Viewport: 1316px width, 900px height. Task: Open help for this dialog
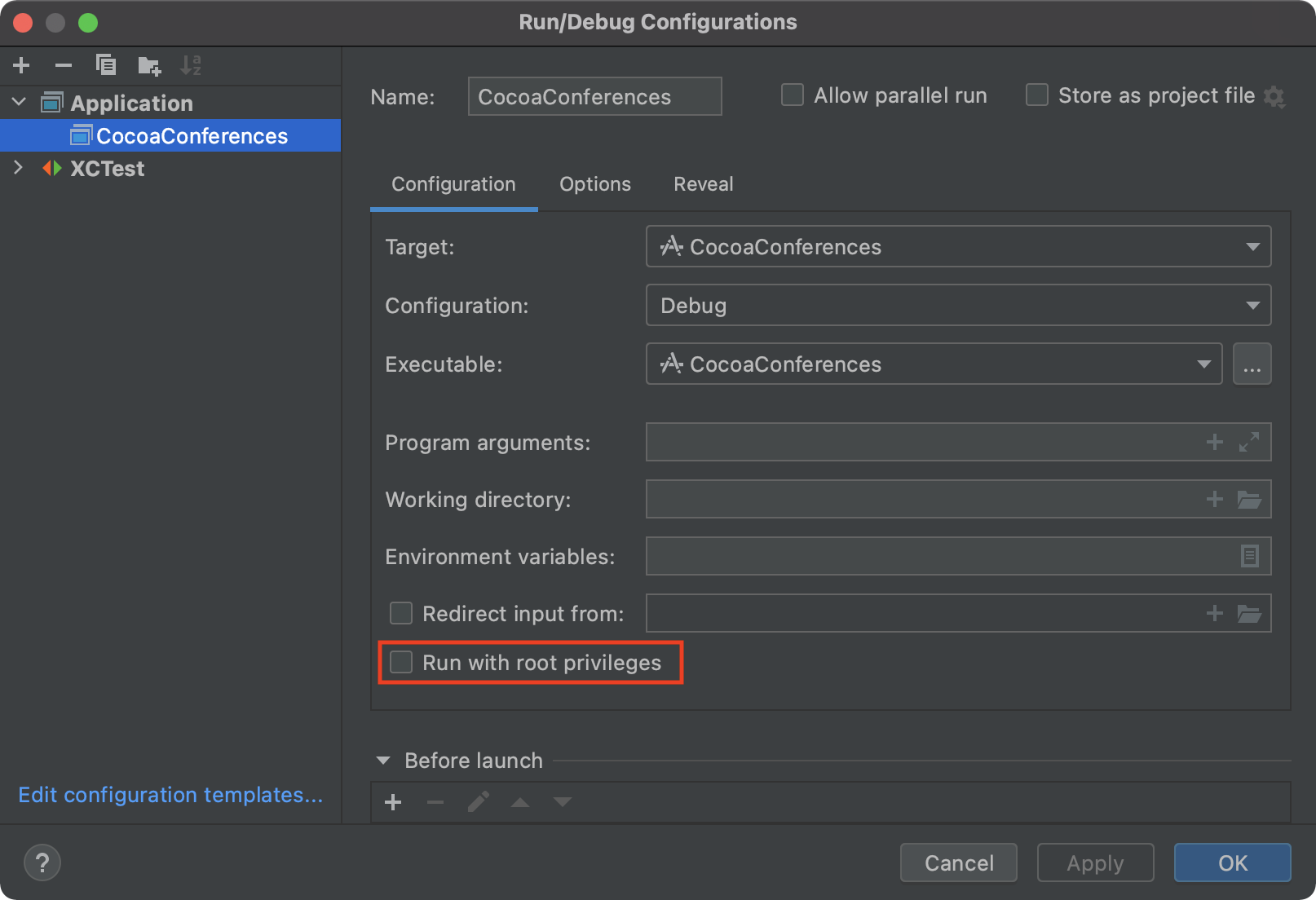coord(42,862)
